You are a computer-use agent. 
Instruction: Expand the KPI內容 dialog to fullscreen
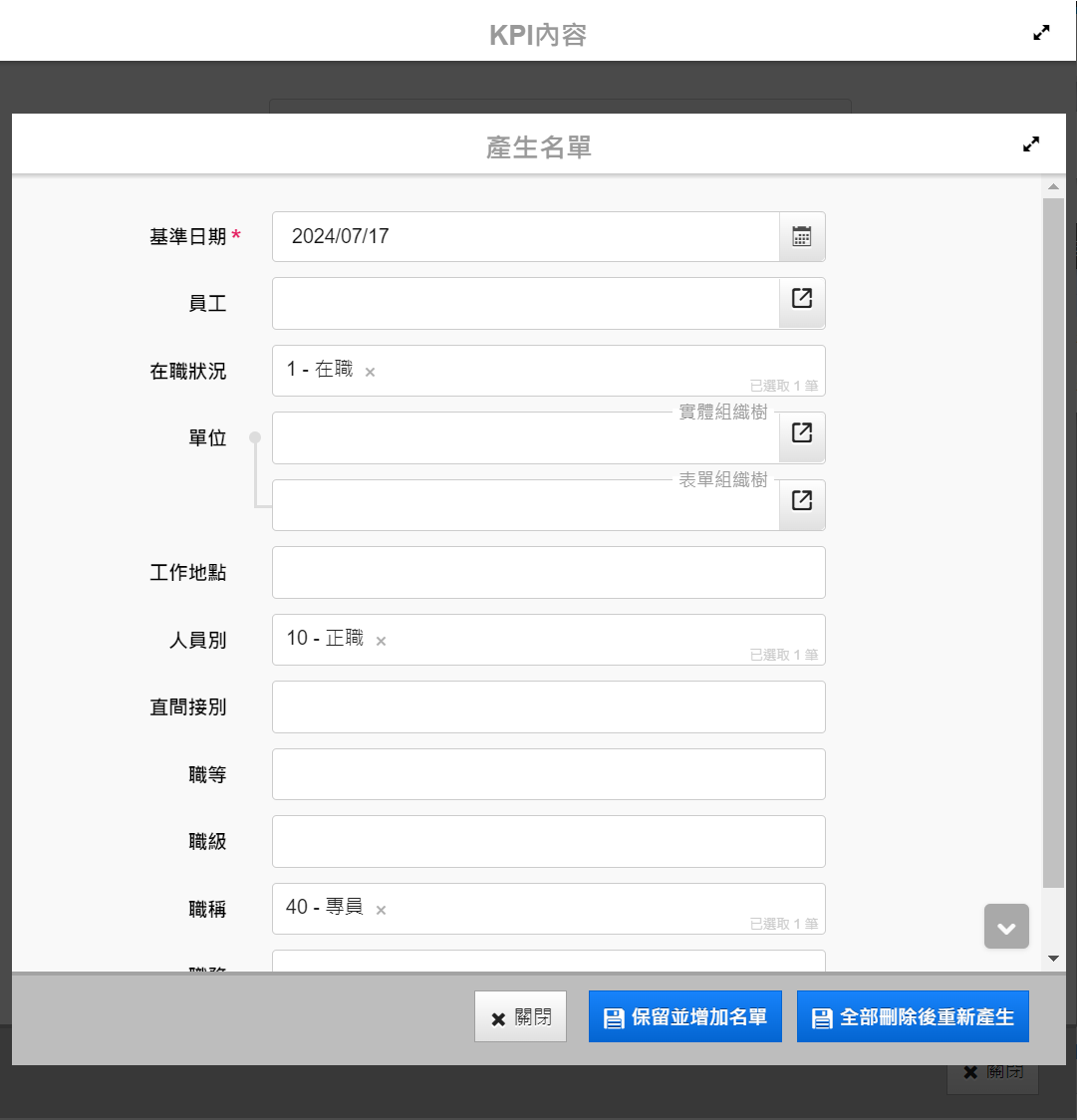[x=1041, y=33]
